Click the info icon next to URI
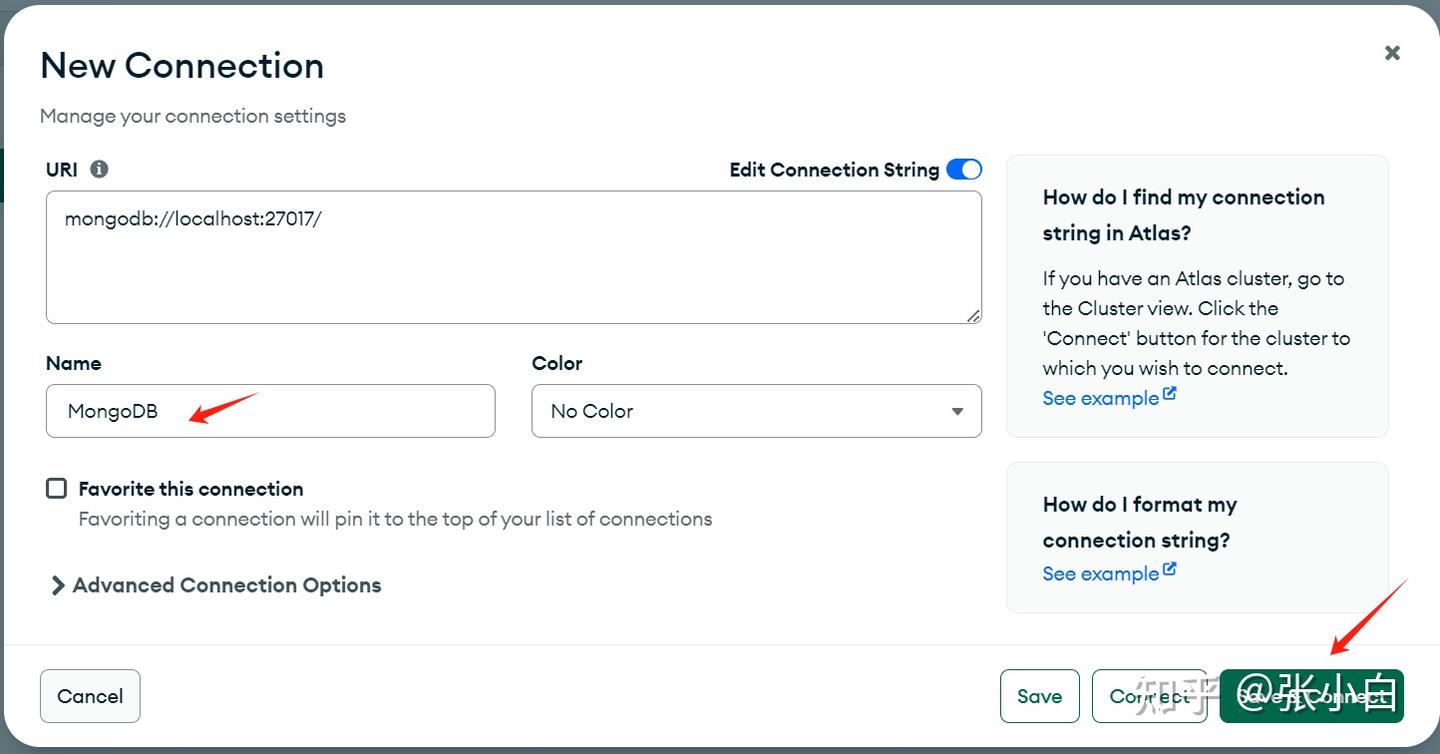The height and width of the screenshot is (754, 1440). [x=99, y=169]
